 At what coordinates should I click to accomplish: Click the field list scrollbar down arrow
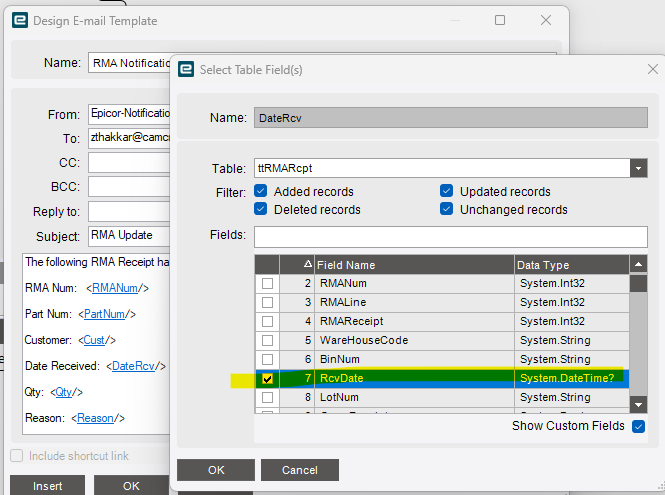coord(638,405)
